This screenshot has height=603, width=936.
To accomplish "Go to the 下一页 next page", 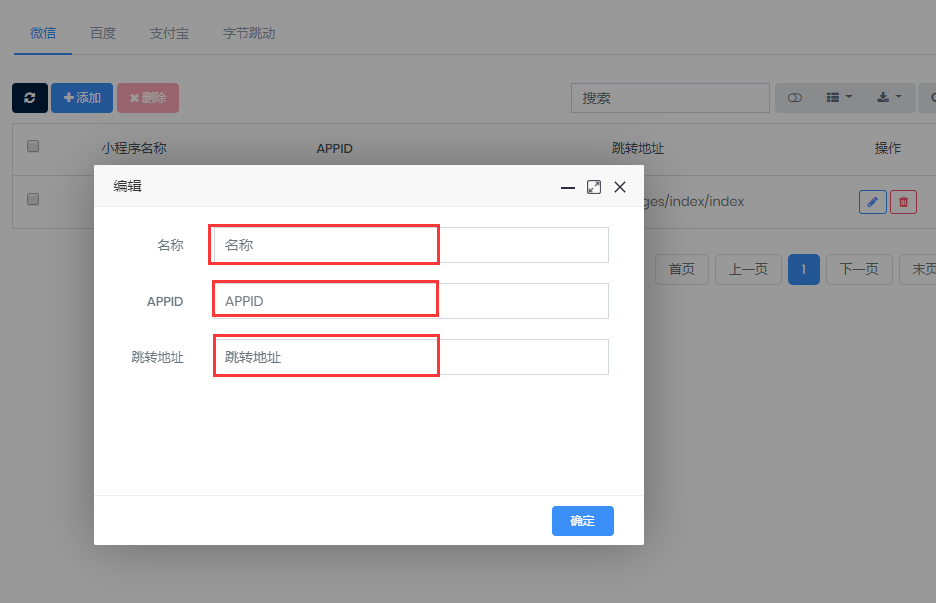I will (858, 269).
